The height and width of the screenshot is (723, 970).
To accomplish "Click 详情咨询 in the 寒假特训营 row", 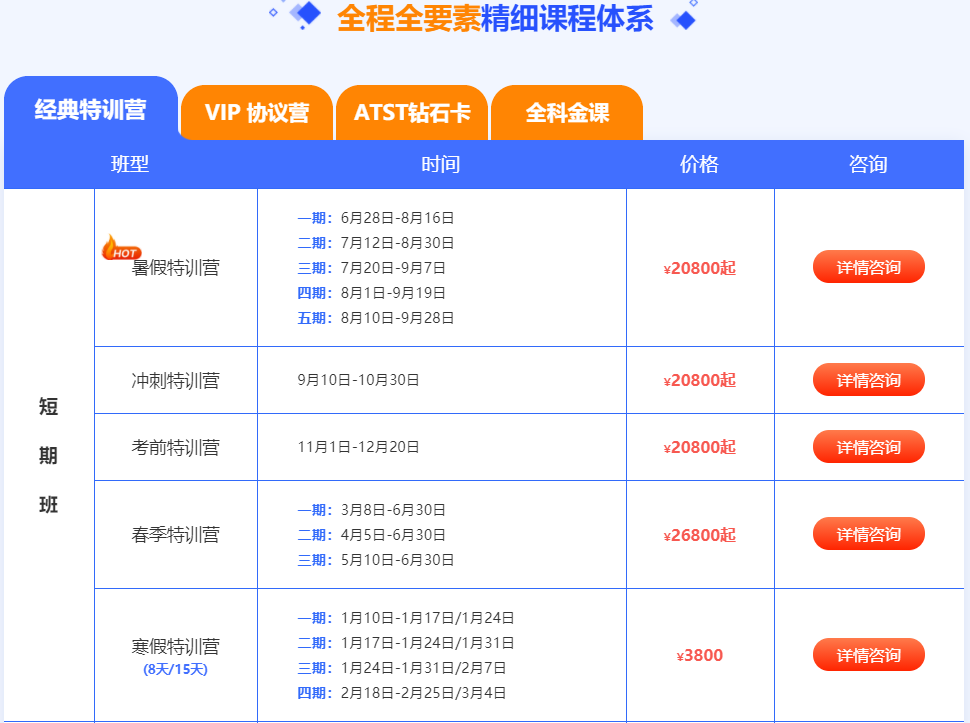I will coord(868,655).
